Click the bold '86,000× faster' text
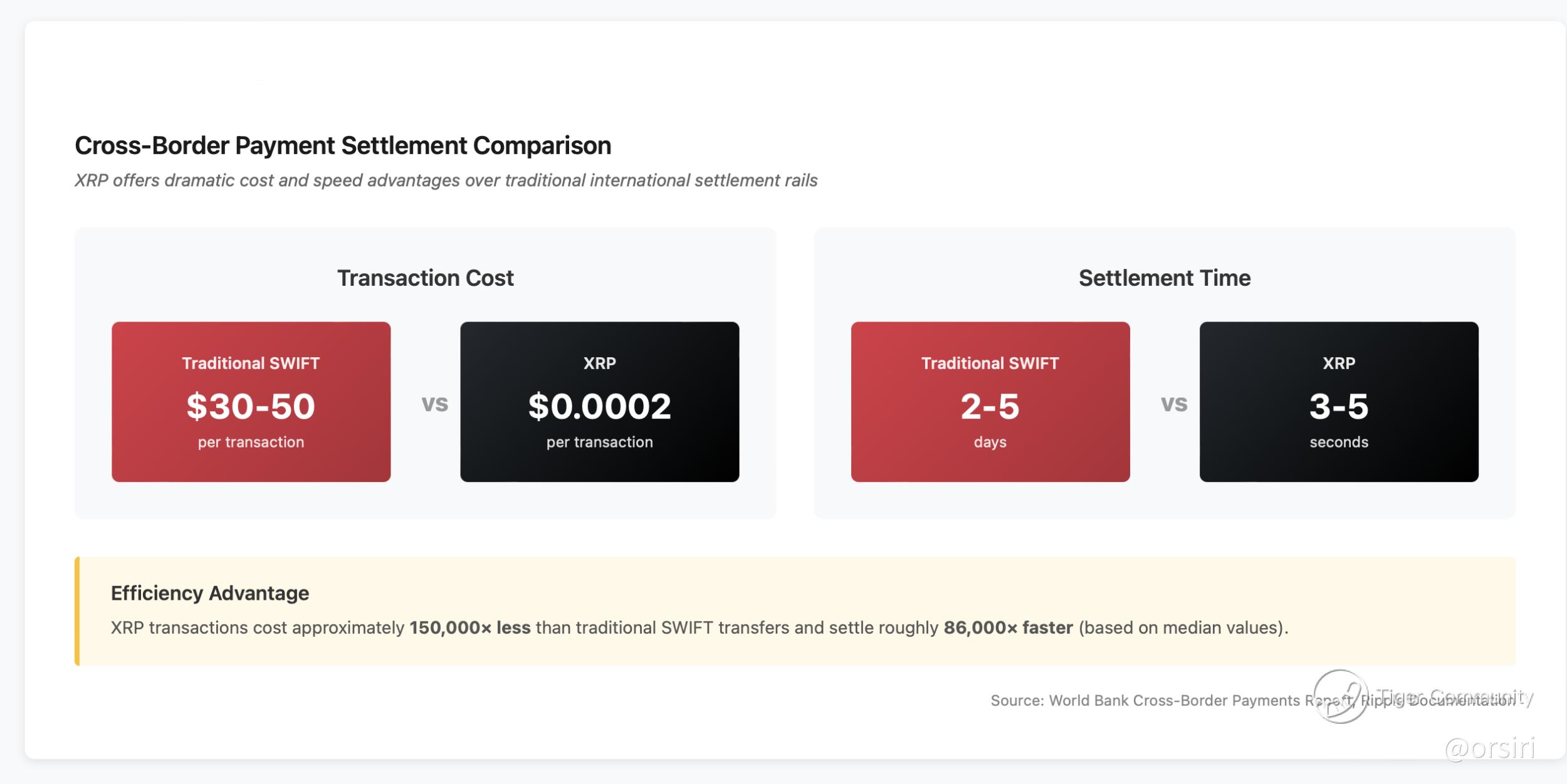Image resolution: width=1567 pixels, height=784 pixels. coord(1008,627)
